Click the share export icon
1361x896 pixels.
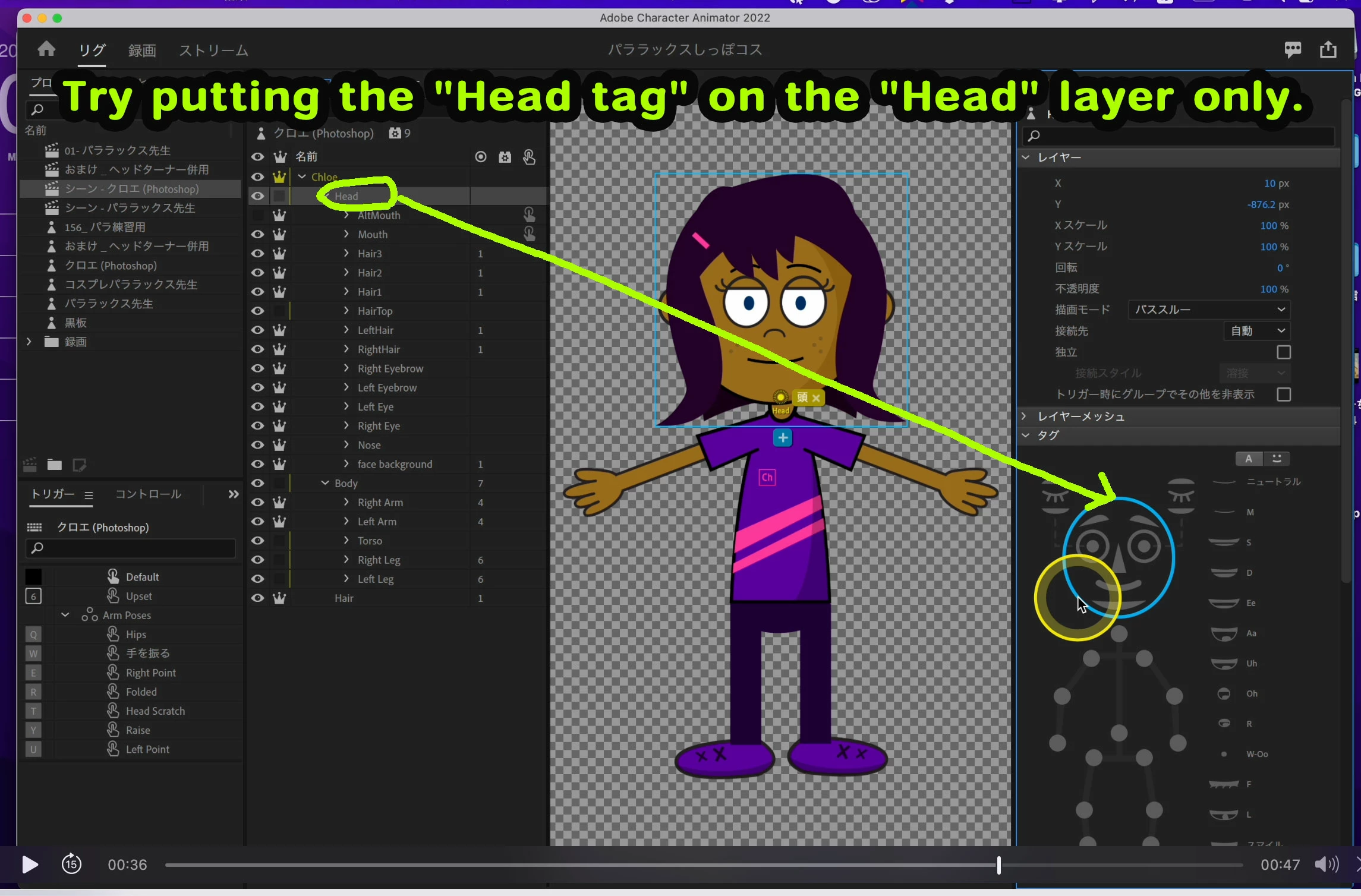tap(1328, 49)
